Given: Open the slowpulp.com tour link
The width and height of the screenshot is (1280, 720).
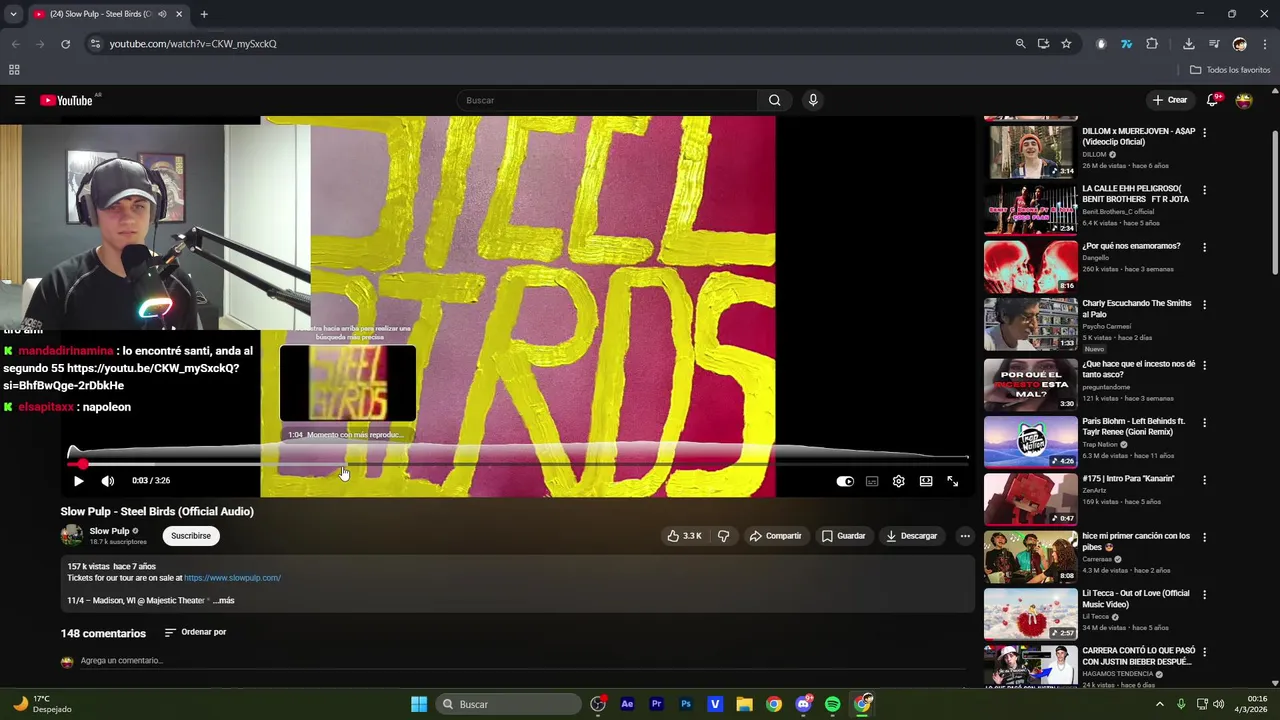Looking at the screenshot, I should point(232,578).
